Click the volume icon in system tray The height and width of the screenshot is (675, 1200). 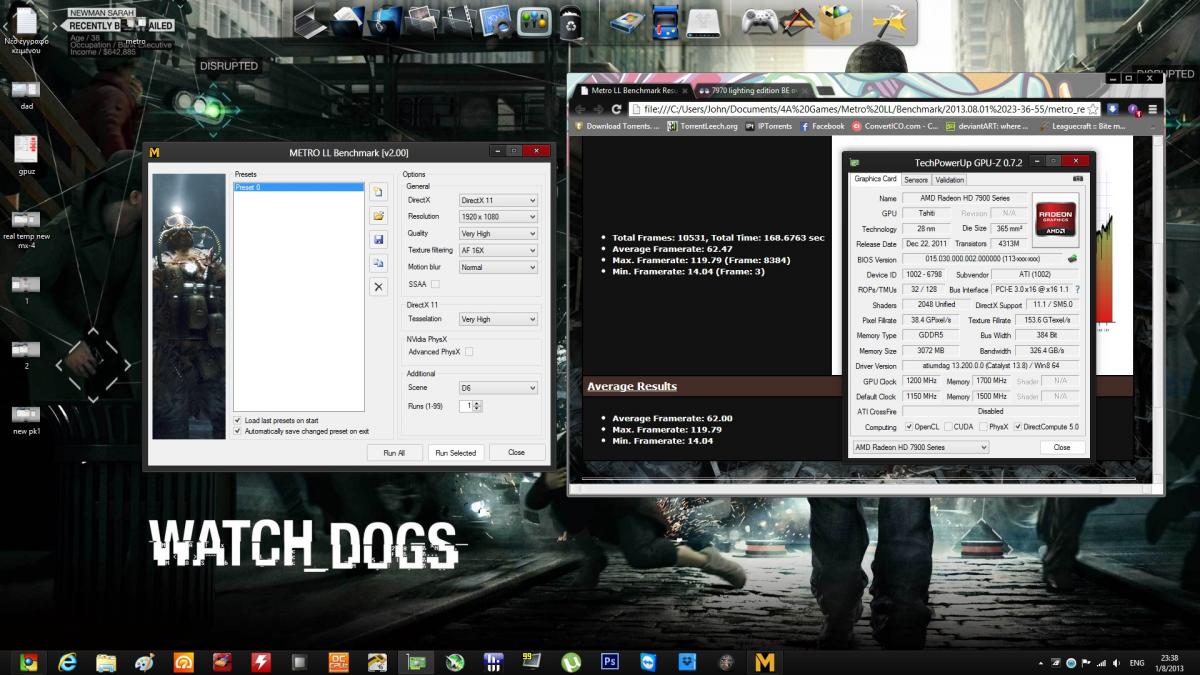pos(1117,663)
